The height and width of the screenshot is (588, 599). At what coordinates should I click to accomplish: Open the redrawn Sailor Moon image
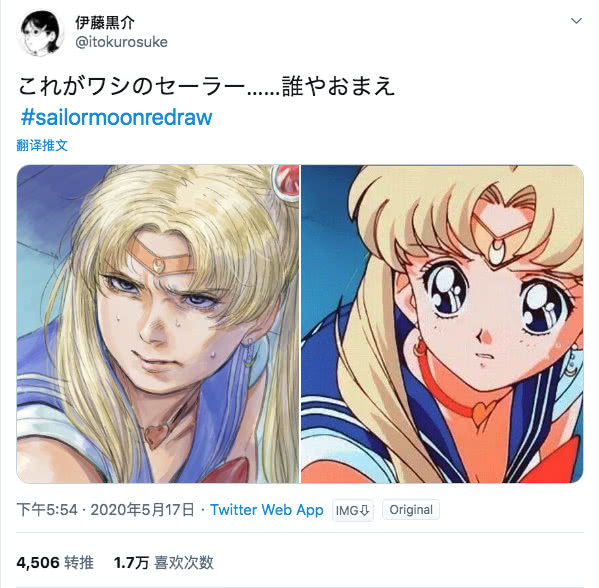158,324
